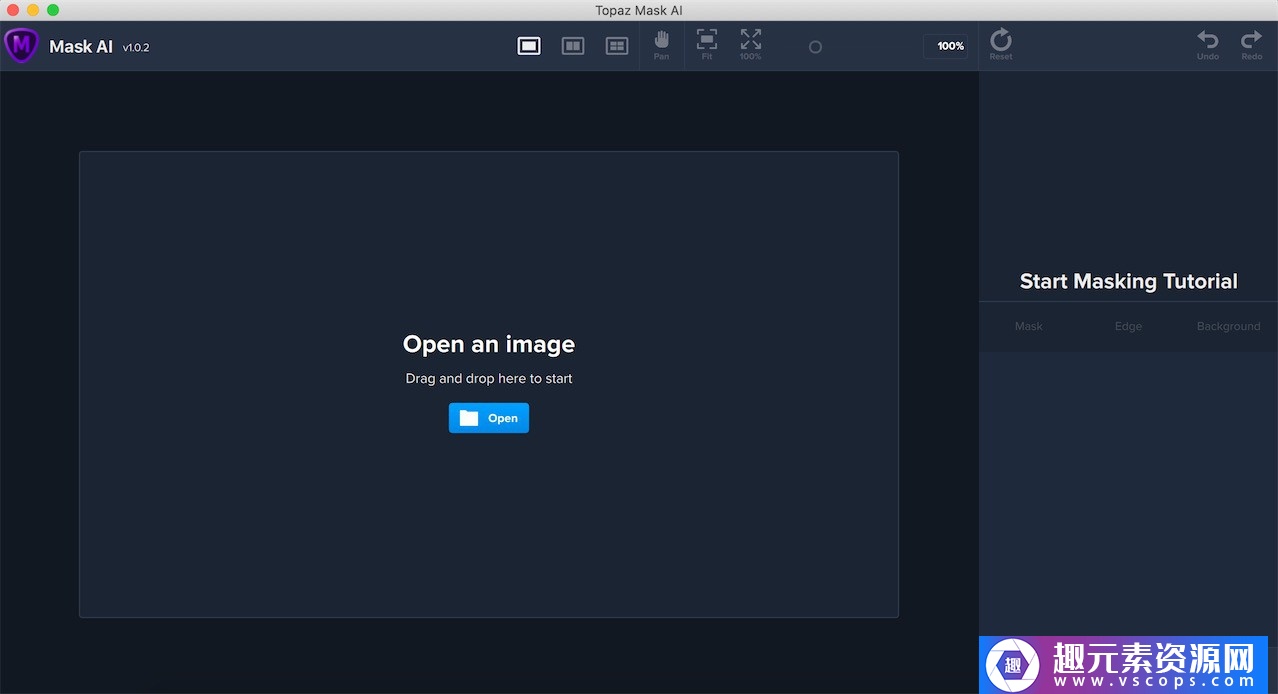The image size is (1278, 694).
Task: Switch to the Mask tab
Action: click(1028, 326)
